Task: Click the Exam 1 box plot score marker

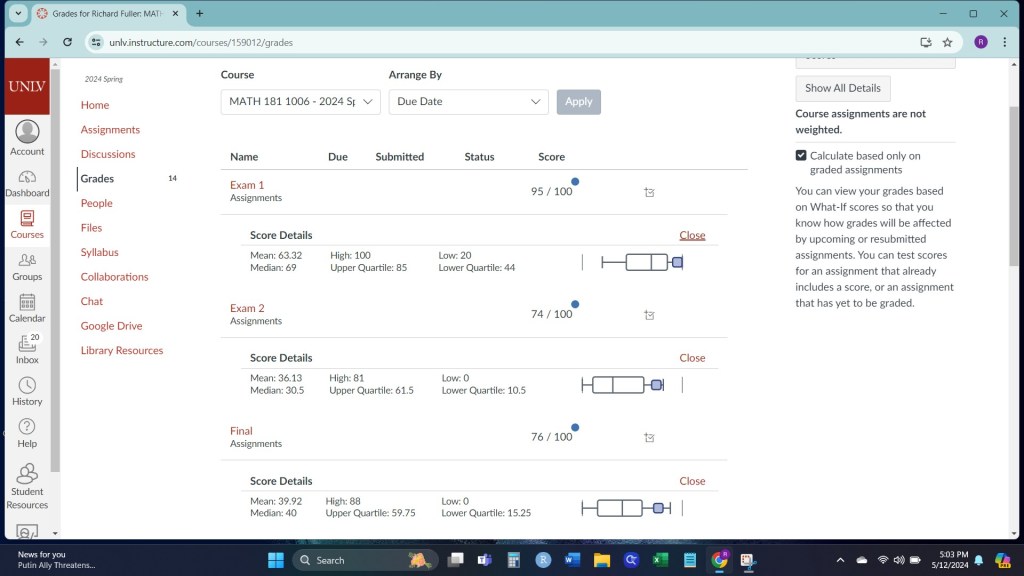Action: (677, 263)
